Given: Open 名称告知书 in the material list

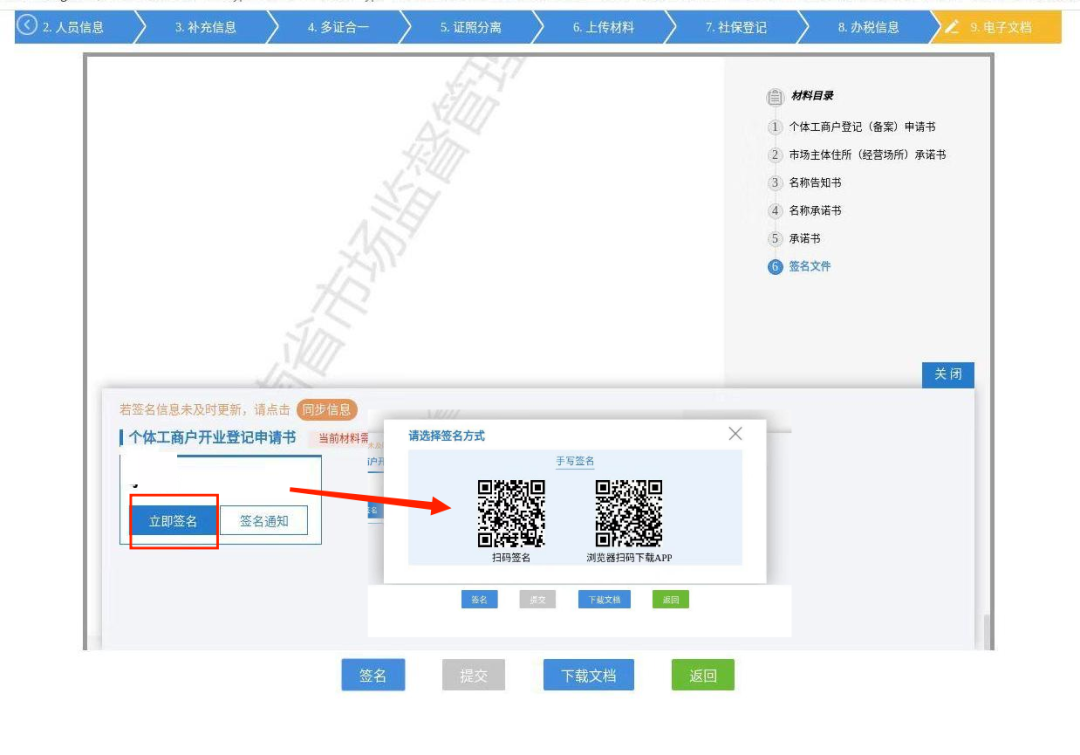Looking at the screenshot, I should (x=815, y=183).
